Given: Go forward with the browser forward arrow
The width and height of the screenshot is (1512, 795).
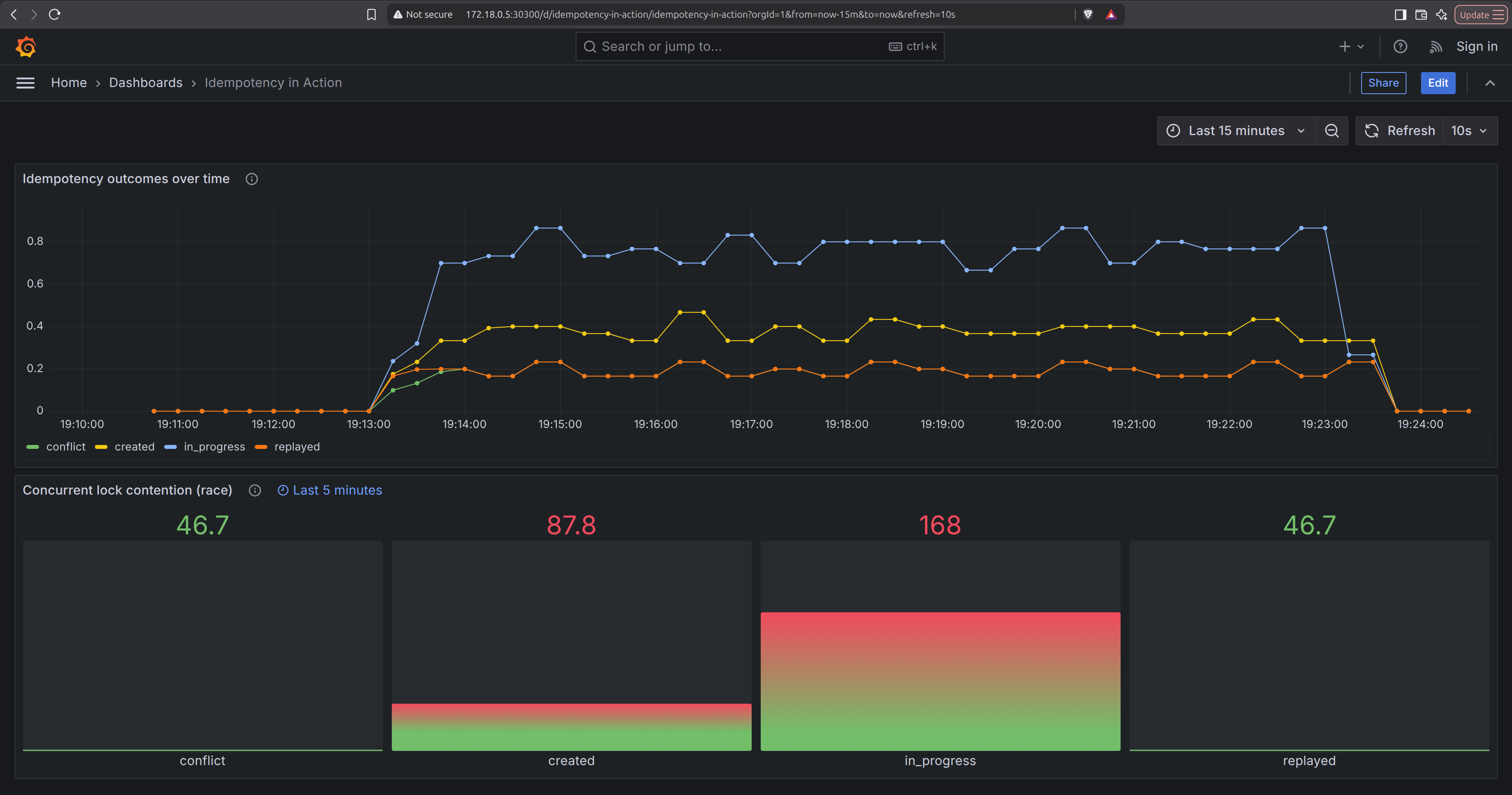Looking at the screenshot, I should 34,14.
